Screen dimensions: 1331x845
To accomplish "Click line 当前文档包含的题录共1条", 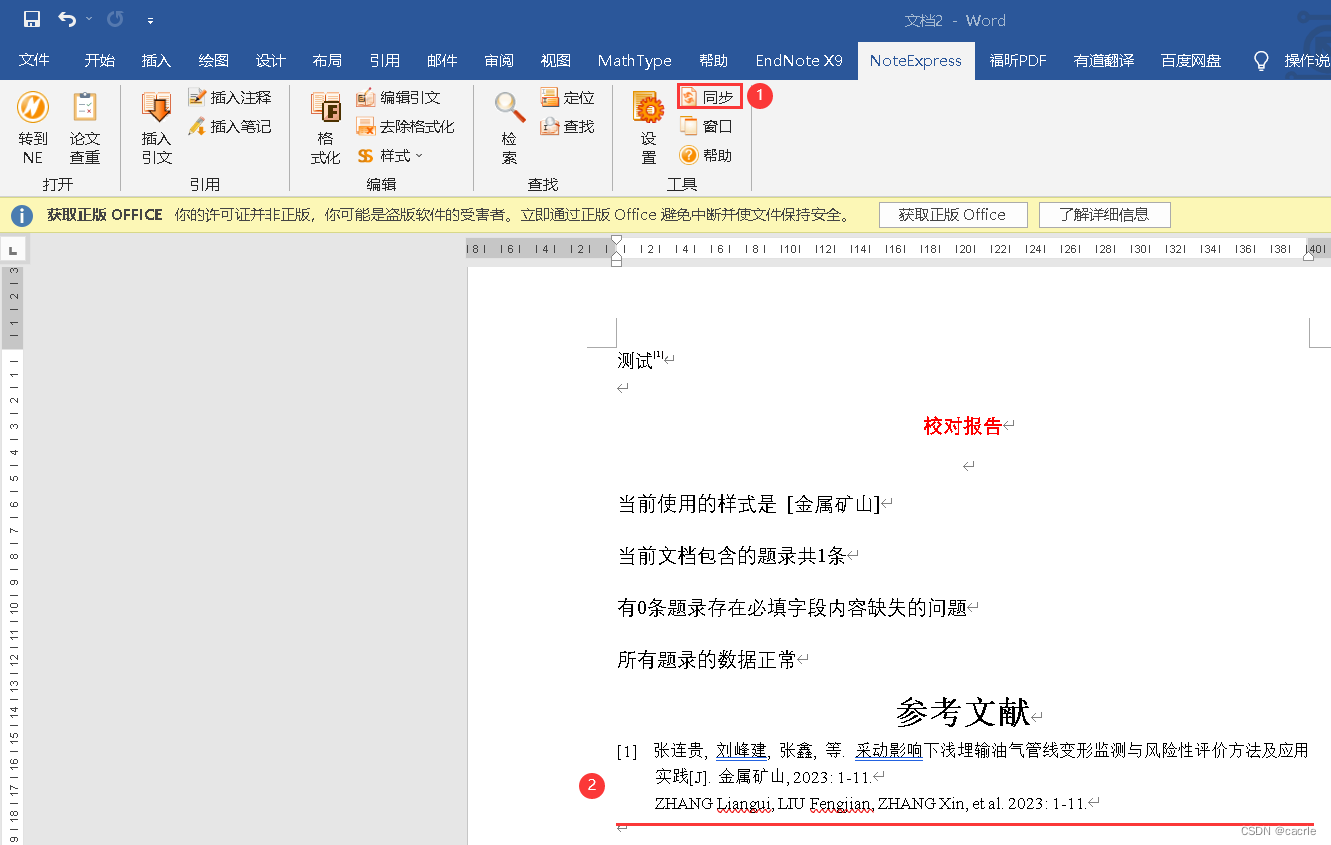I will pyautogui.click(x=732, y=556).
